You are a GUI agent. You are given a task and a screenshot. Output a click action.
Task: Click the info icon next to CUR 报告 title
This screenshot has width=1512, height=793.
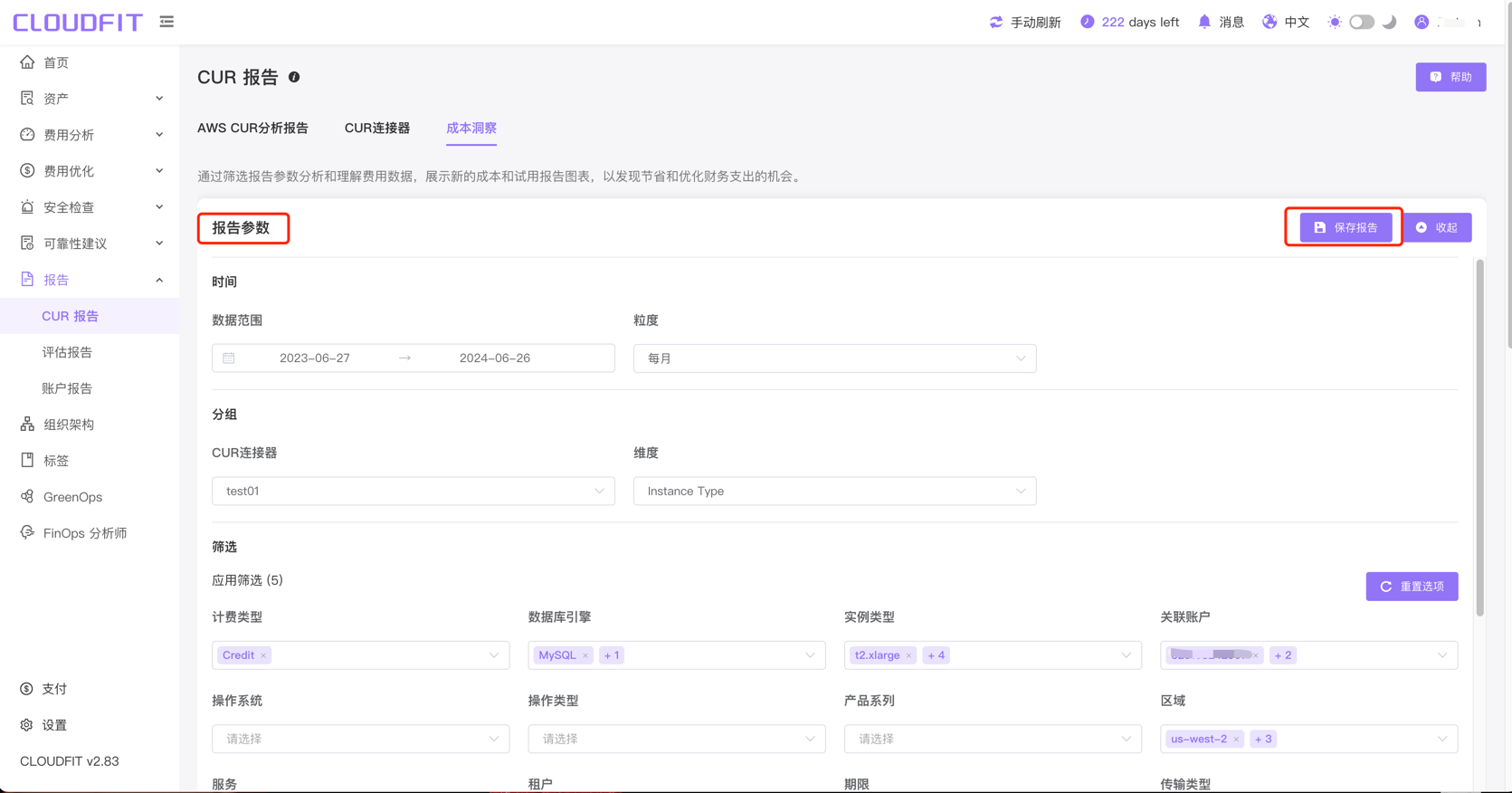tap(294, 77)
